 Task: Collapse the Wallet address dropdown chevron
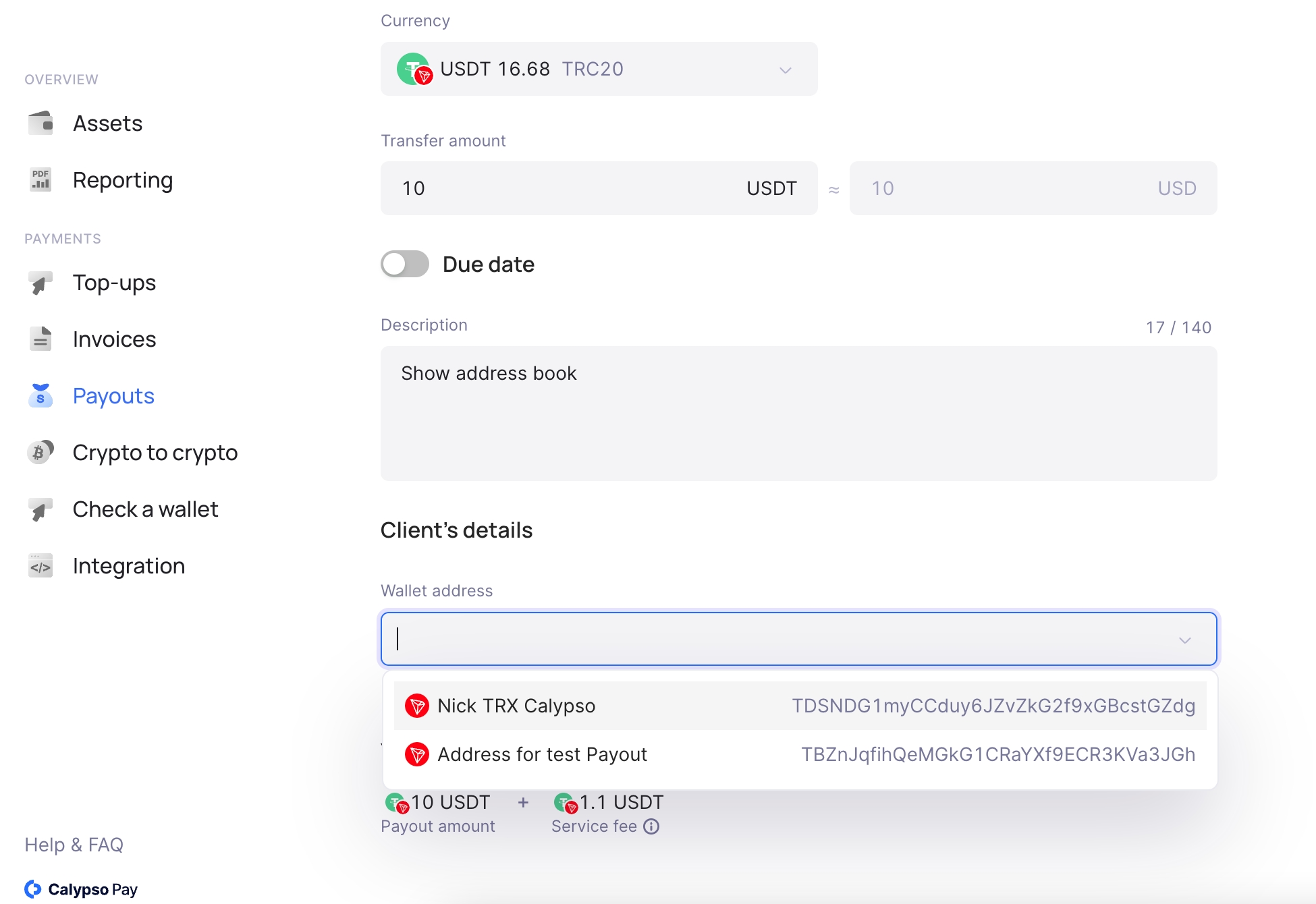pos(1184,640)
